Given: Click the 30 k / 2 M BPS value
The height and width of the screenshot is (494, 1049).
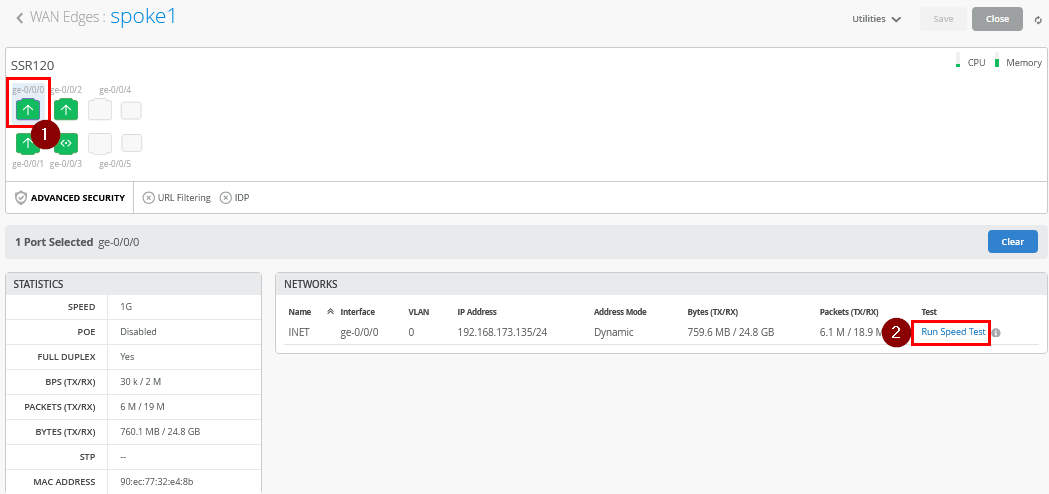Looking at the screenshot, I should click(x=140, y=382).
